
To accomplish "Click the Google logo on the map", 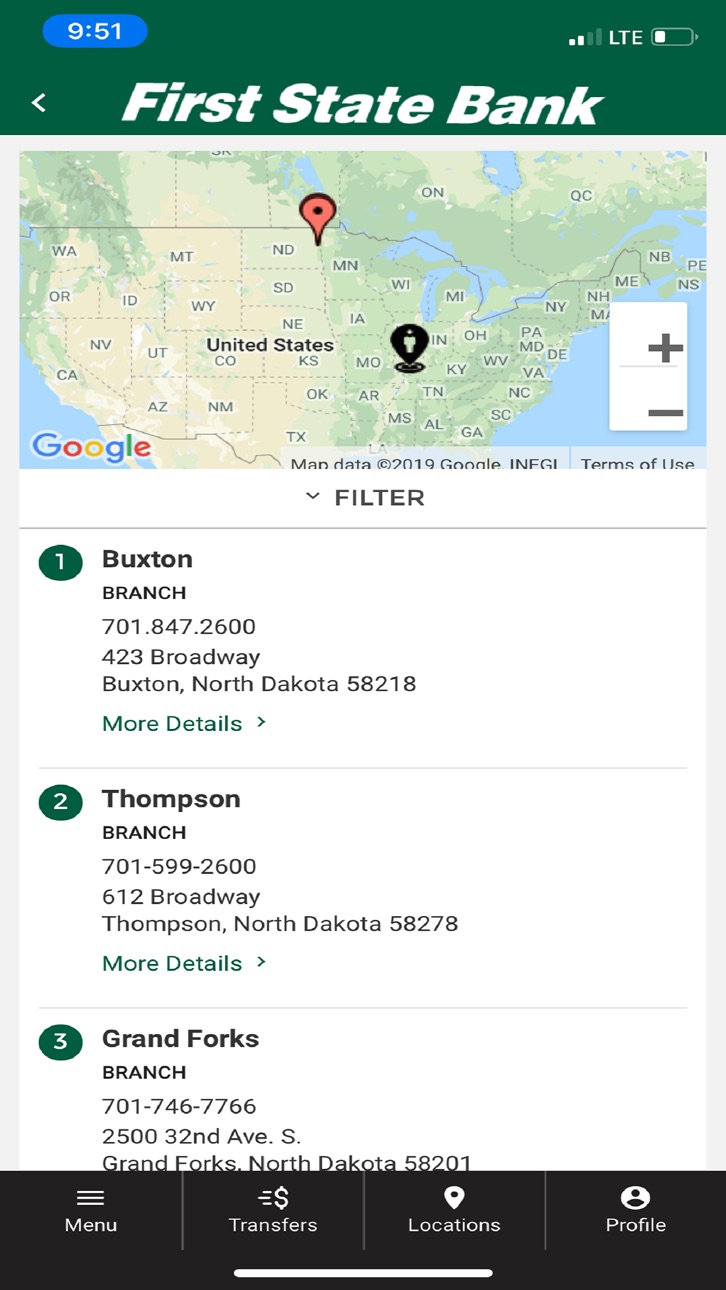I will click(91, 446).
